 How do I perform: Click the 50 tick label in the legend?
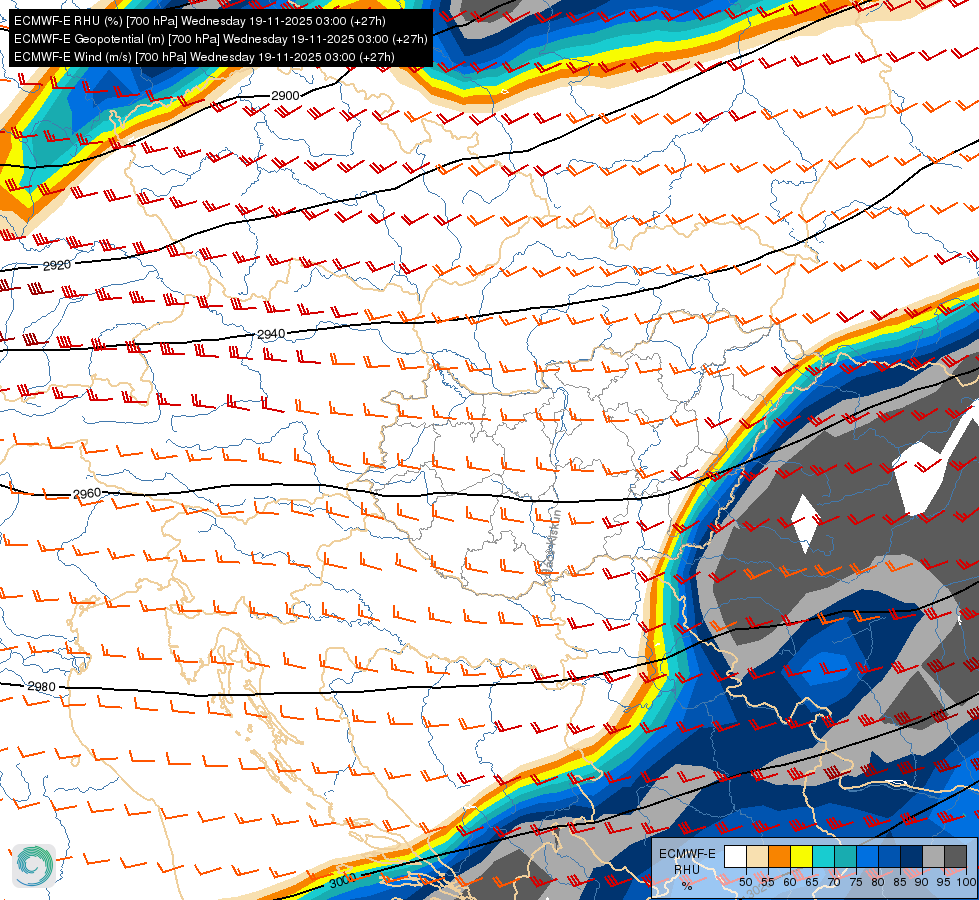pos(745,882)
